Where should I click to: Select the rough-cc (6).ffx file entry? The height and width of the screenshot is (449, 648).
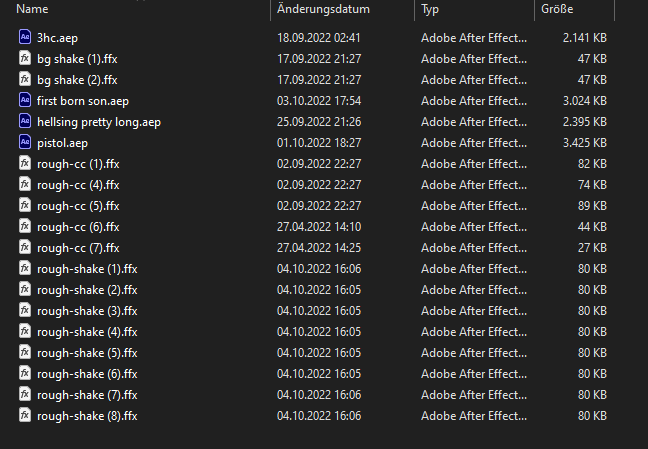(78, 226)
